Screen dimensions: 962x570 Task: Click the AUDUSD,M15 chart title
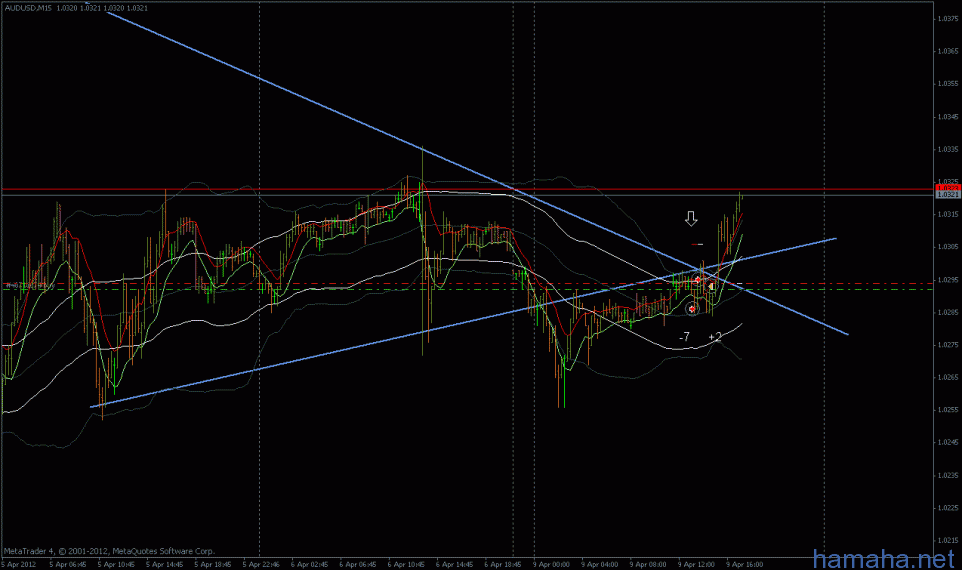[x=28, y=8]
